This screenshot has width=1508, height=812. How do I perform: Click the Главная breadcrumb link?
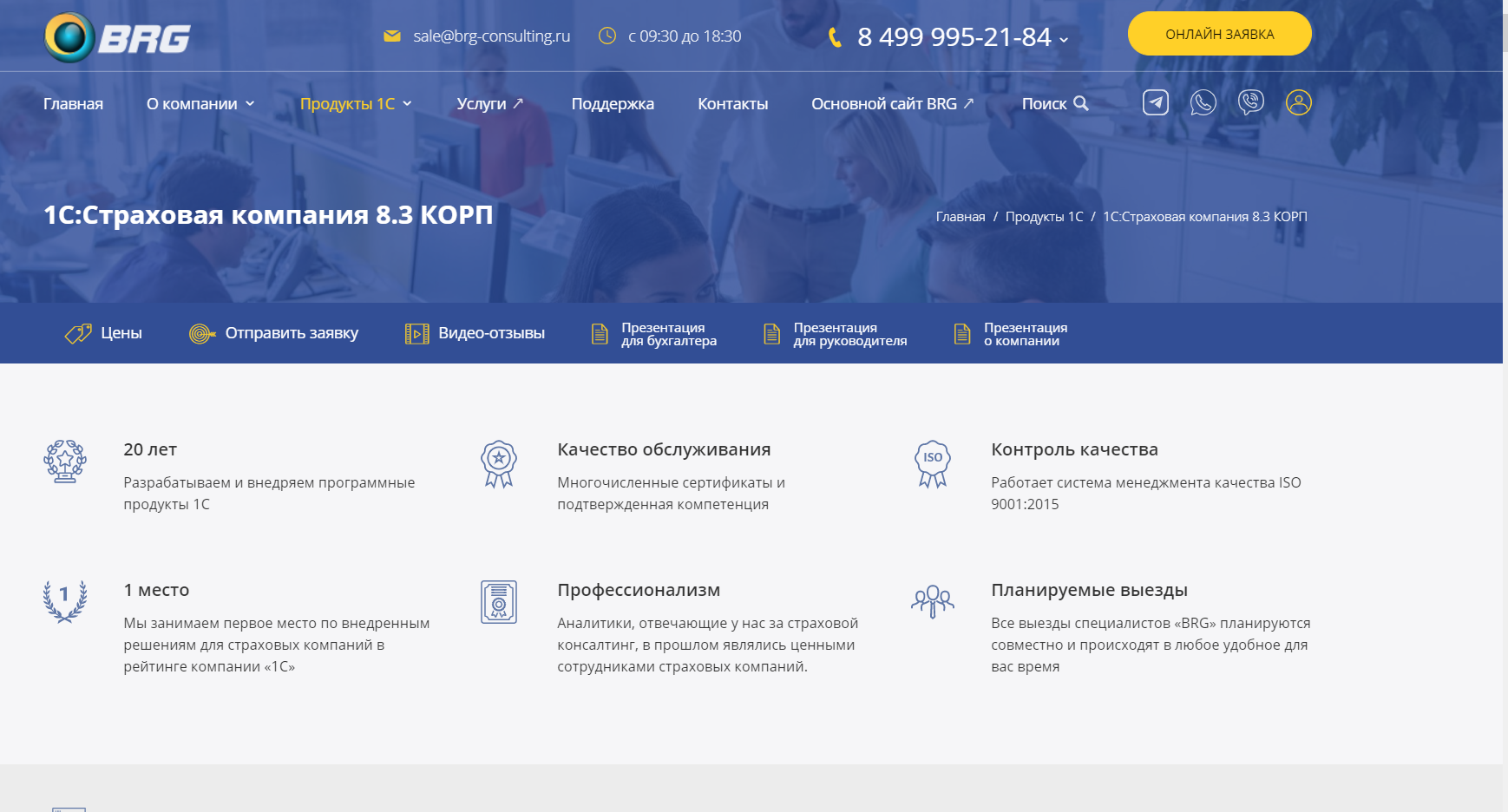[961, 216]
